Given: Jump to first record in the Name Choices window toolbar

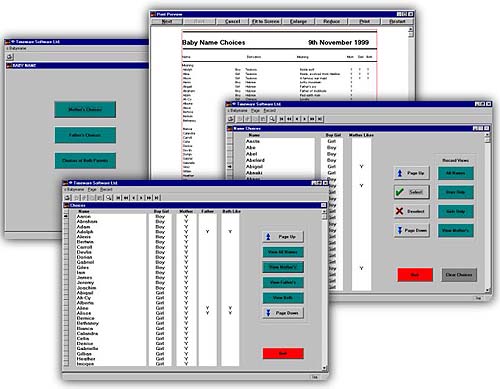Looking at the screenshot, I should [x=282, y=119].
